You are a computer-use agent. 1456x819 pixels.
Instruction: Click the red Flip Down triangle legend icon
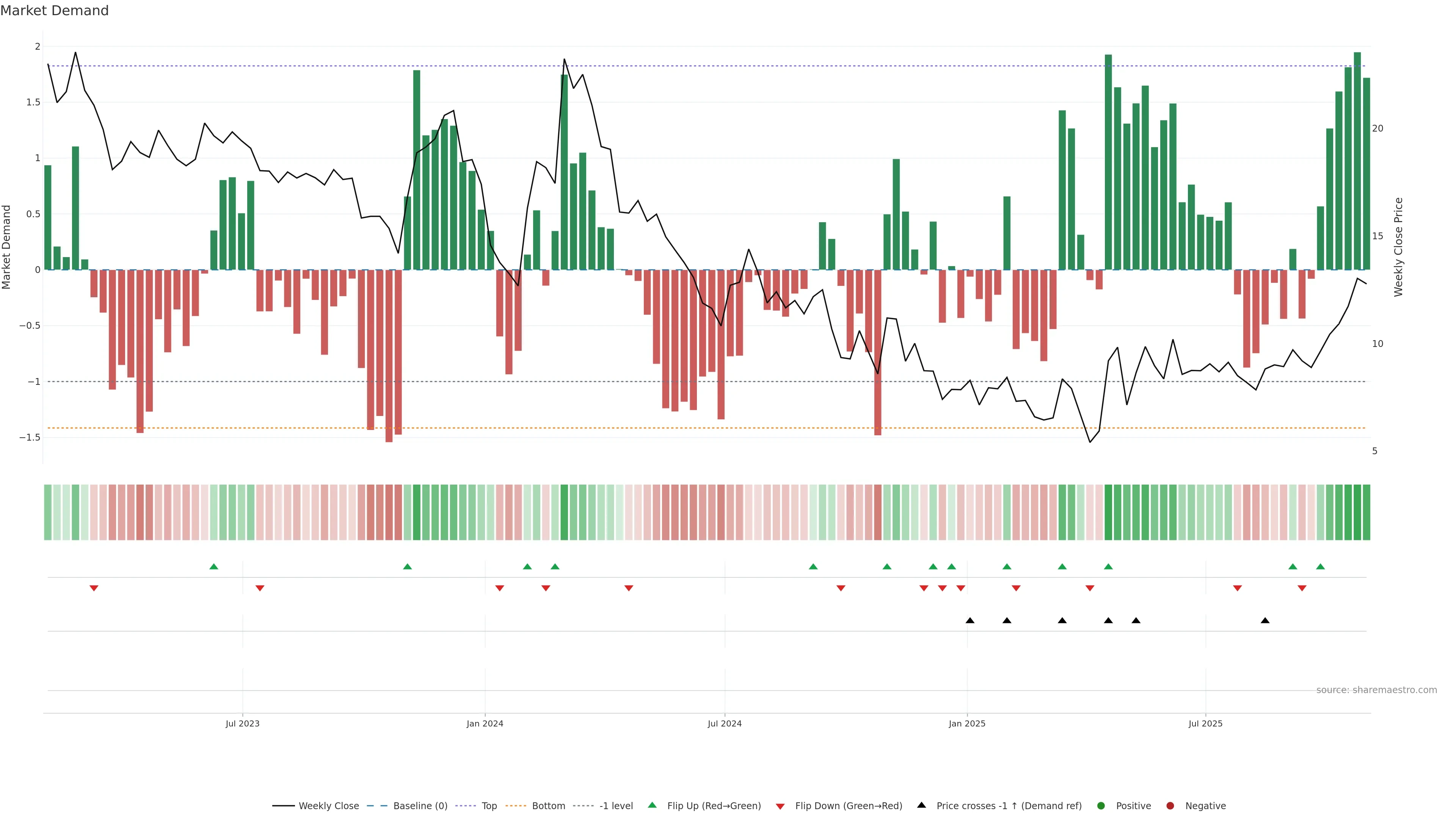[x=780, y=806]
